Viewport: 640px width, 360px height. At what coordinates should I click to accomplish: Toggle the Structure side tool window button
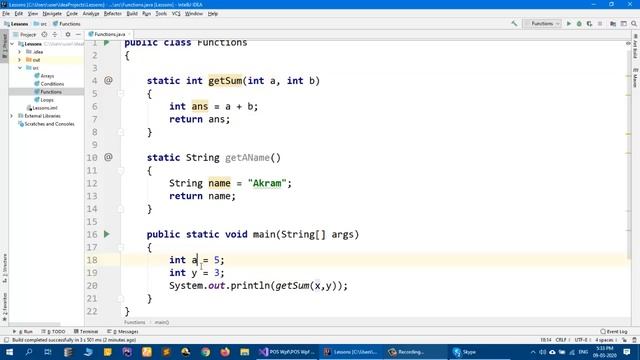4,268
